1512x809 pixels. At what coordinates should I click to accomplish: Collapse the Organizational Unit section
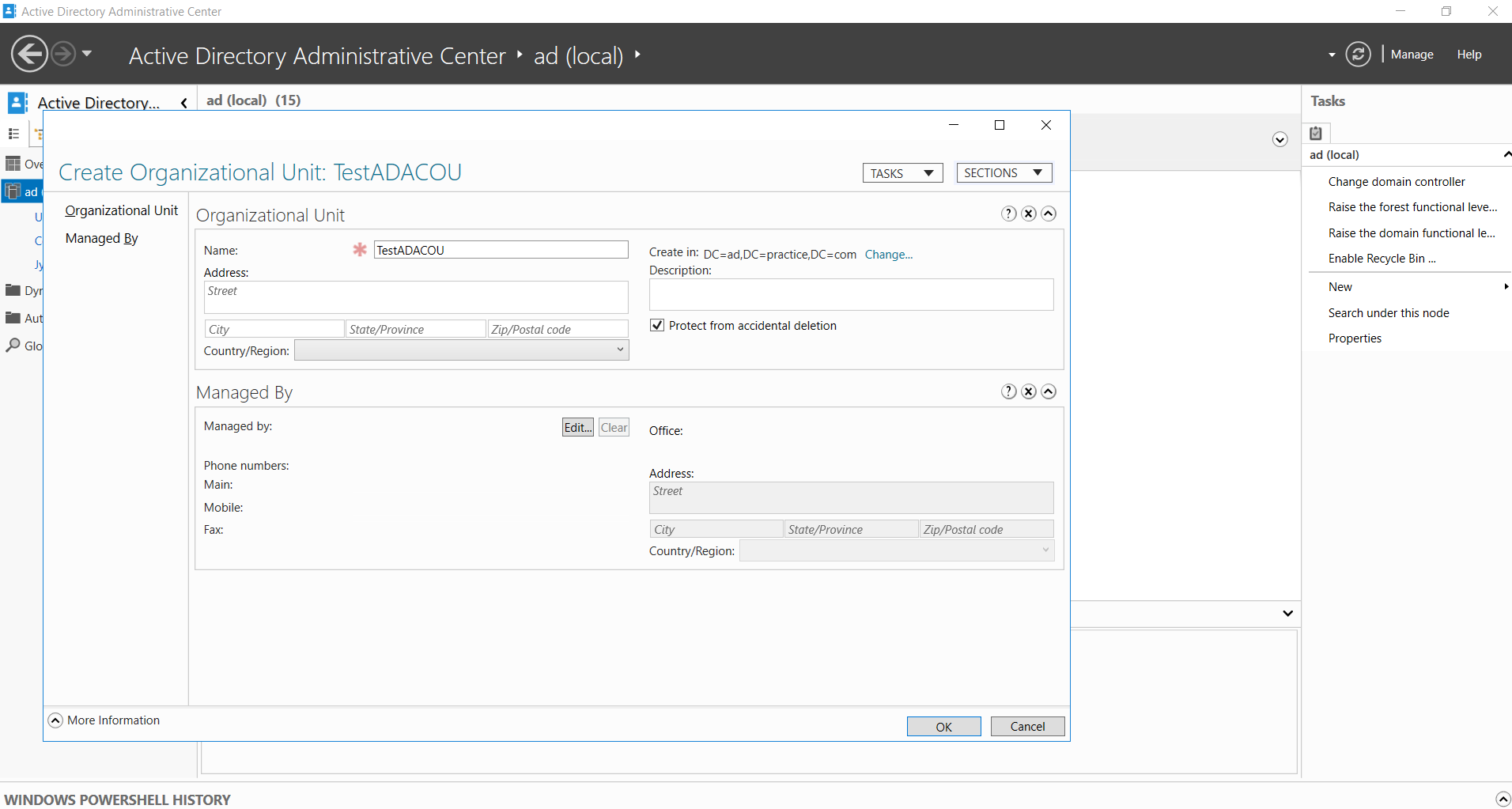click(1049, 214)
